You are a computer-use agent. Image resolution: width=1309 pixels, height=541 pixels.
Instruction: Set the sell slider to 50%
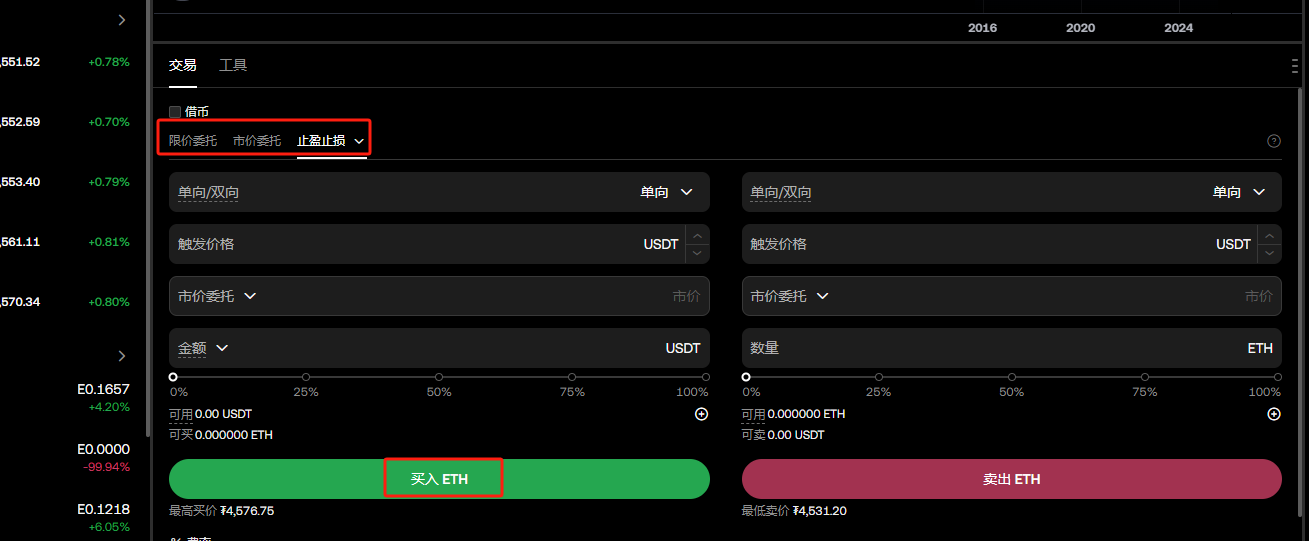[1012, 377]
